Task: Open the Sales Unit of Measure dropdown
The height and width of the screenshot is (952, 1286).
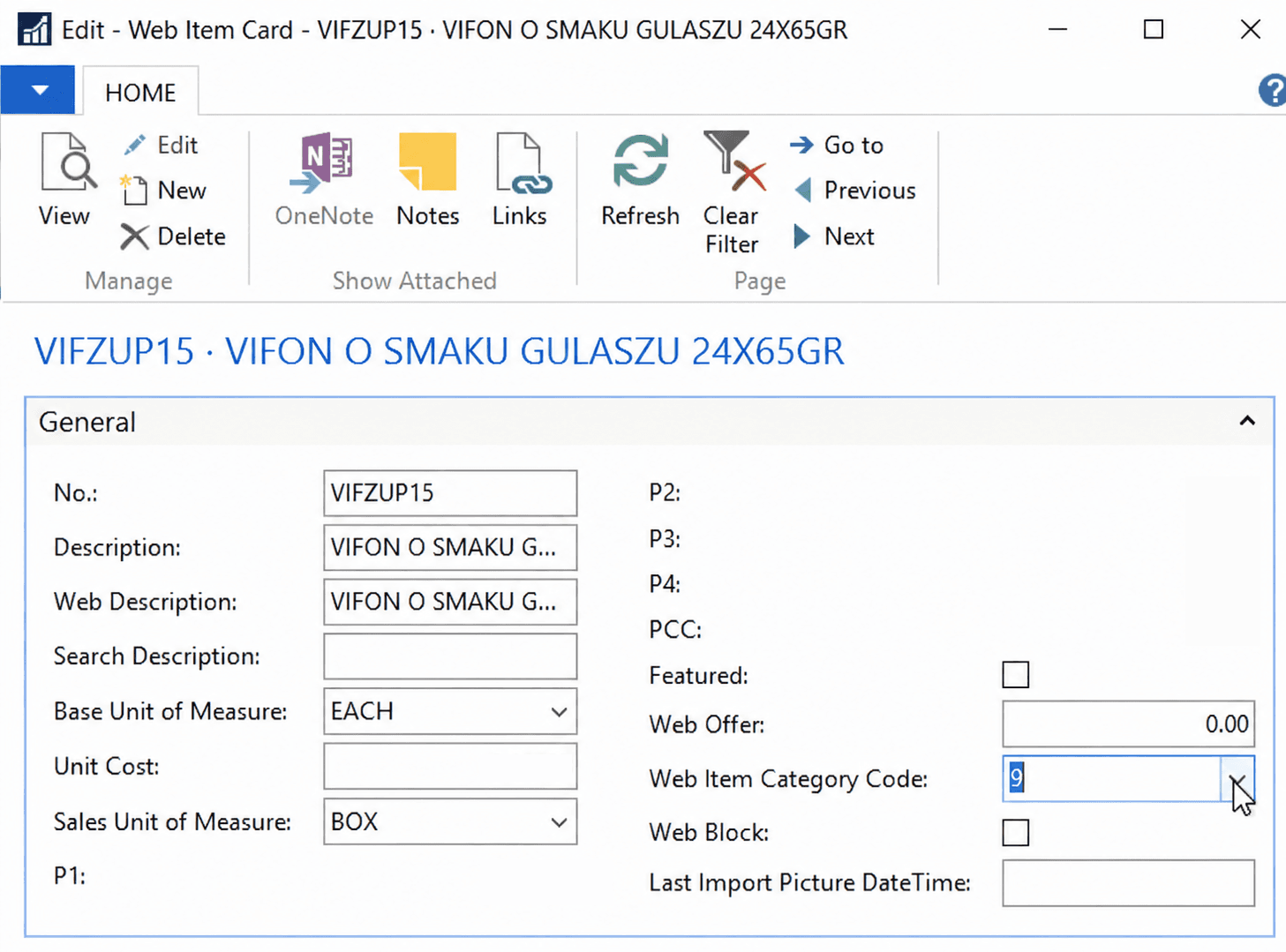Action: pyautogui.click(x=559, y=822)
